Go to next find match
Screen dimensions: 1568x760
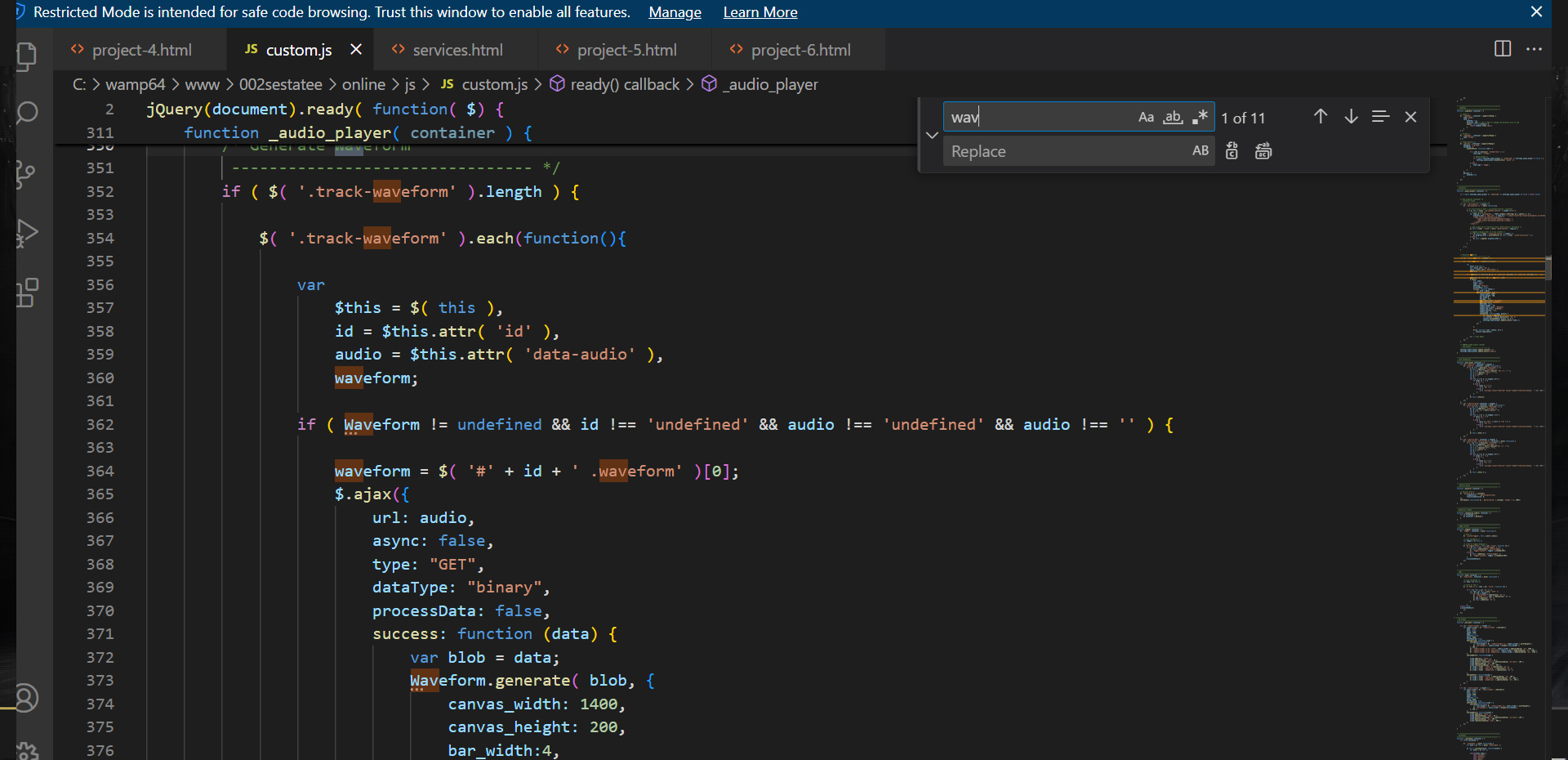[1351, 117]
